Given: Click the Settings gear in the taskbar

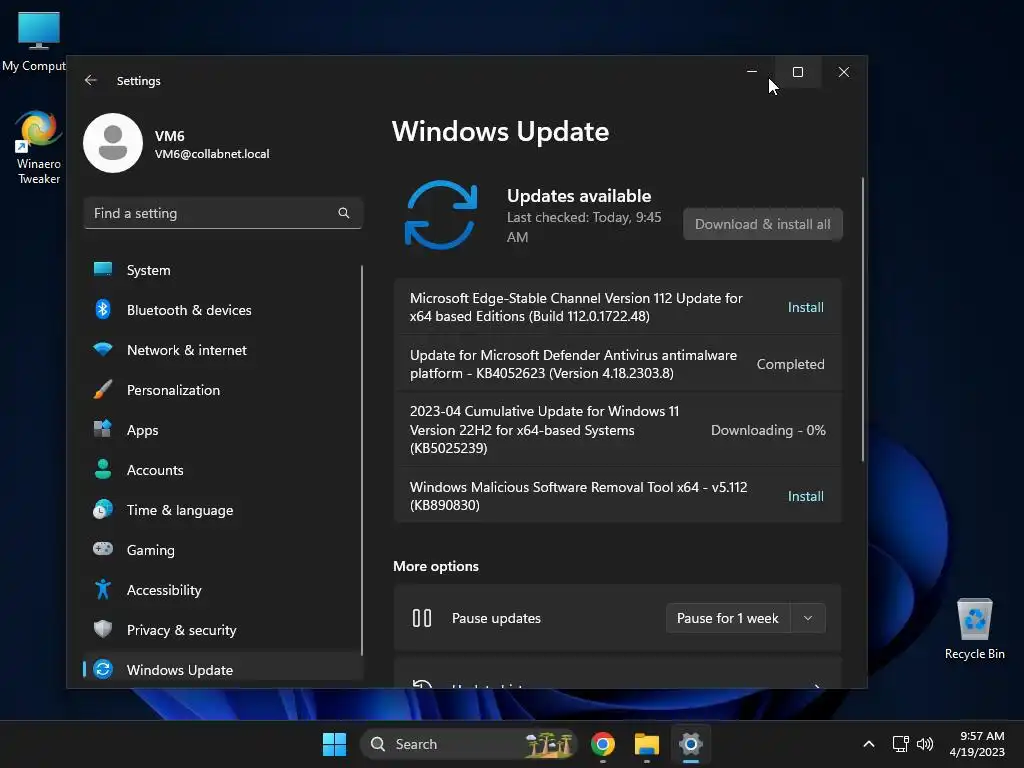Looking at the screenshot, I should click(690, 744).
